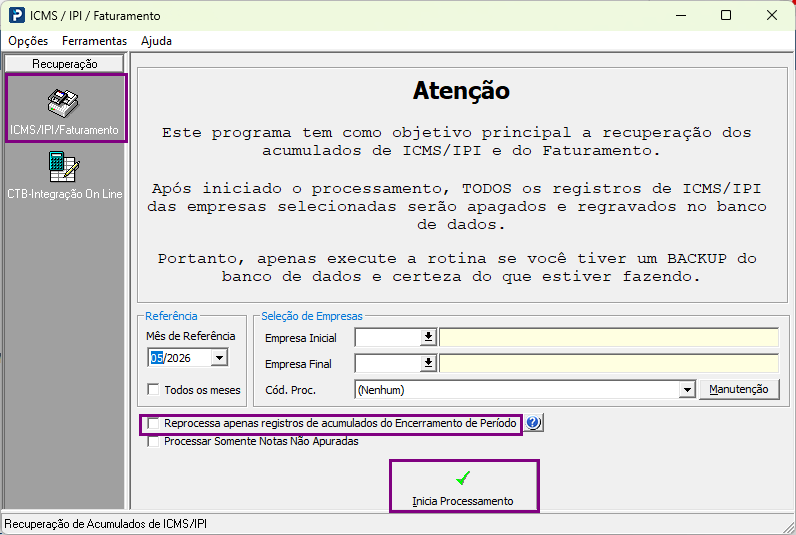The width and height of the screenshot is (796, 535).
Task: Click the Mês de Referência date field
Action: click(180, 358)
